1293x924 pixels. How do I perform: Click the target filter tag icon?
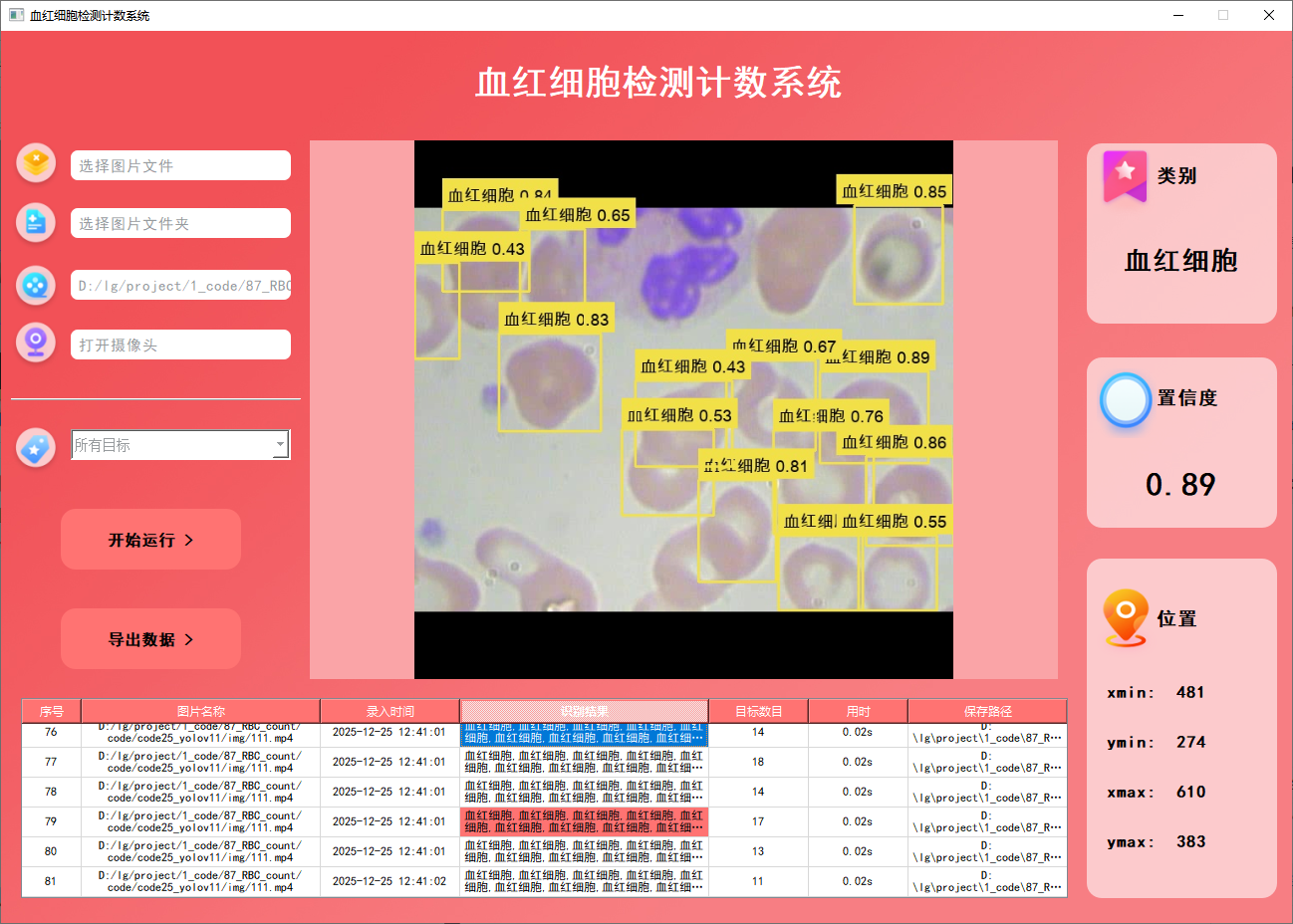pos(36,448)
